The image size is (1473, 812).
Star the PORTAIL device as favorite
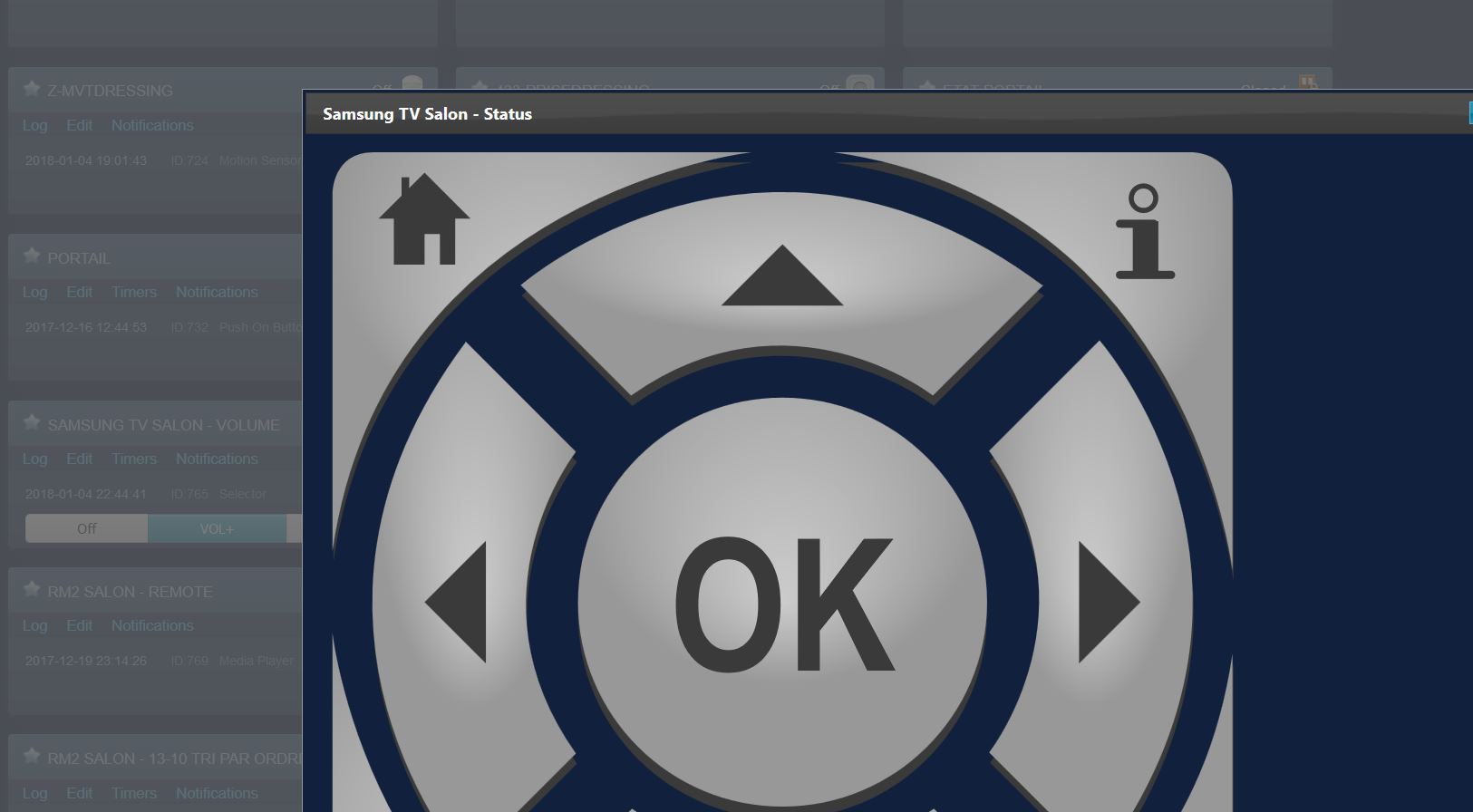(32, 256)
